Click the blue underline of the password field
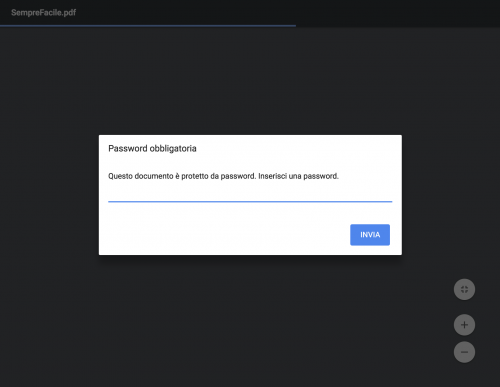Image resolution: width=500 pixels, height=387 pixels. click(x=250, y=201)
